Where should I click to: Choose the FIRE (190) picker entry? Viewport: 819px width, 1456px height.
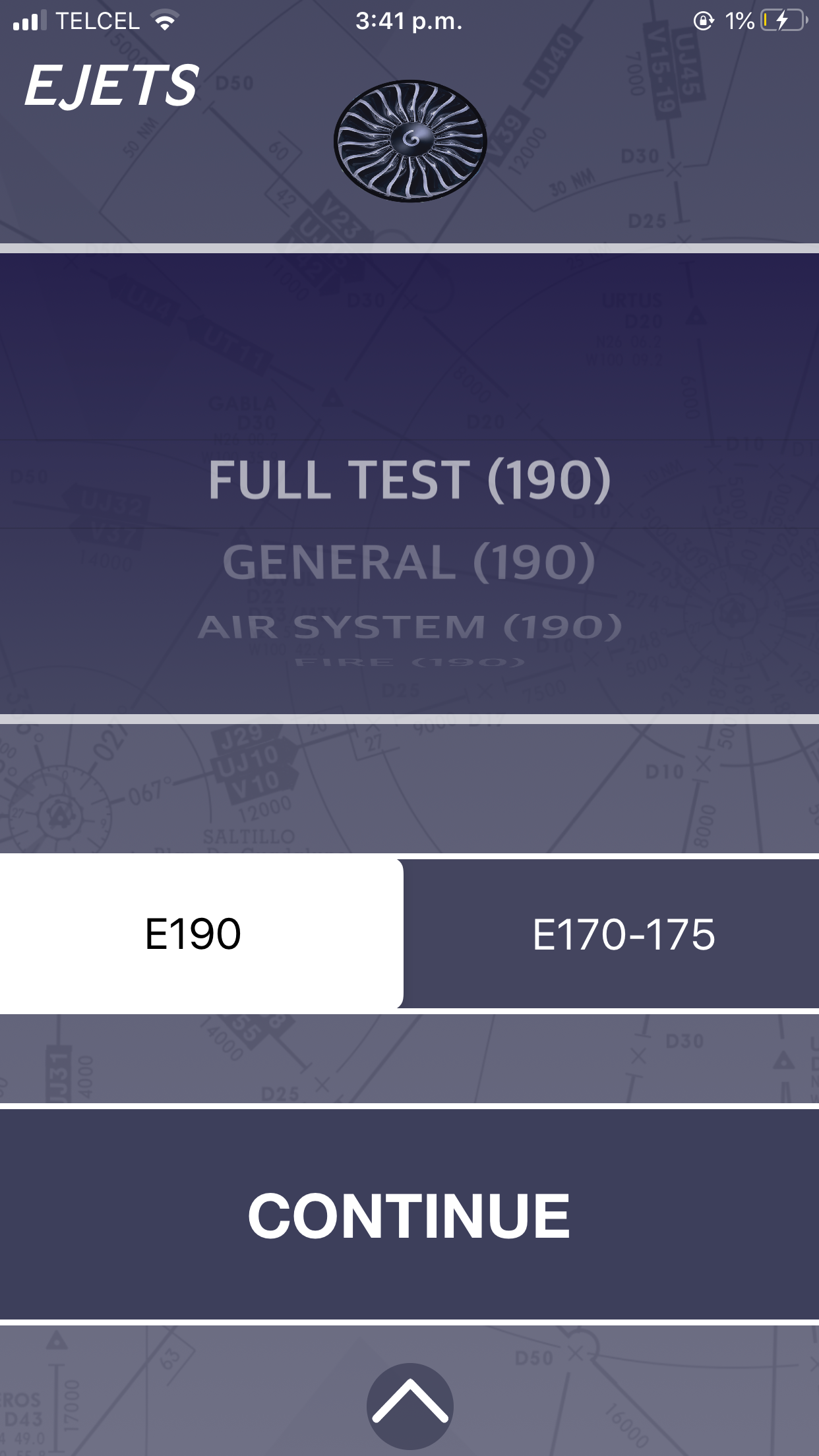coord(409,662)
